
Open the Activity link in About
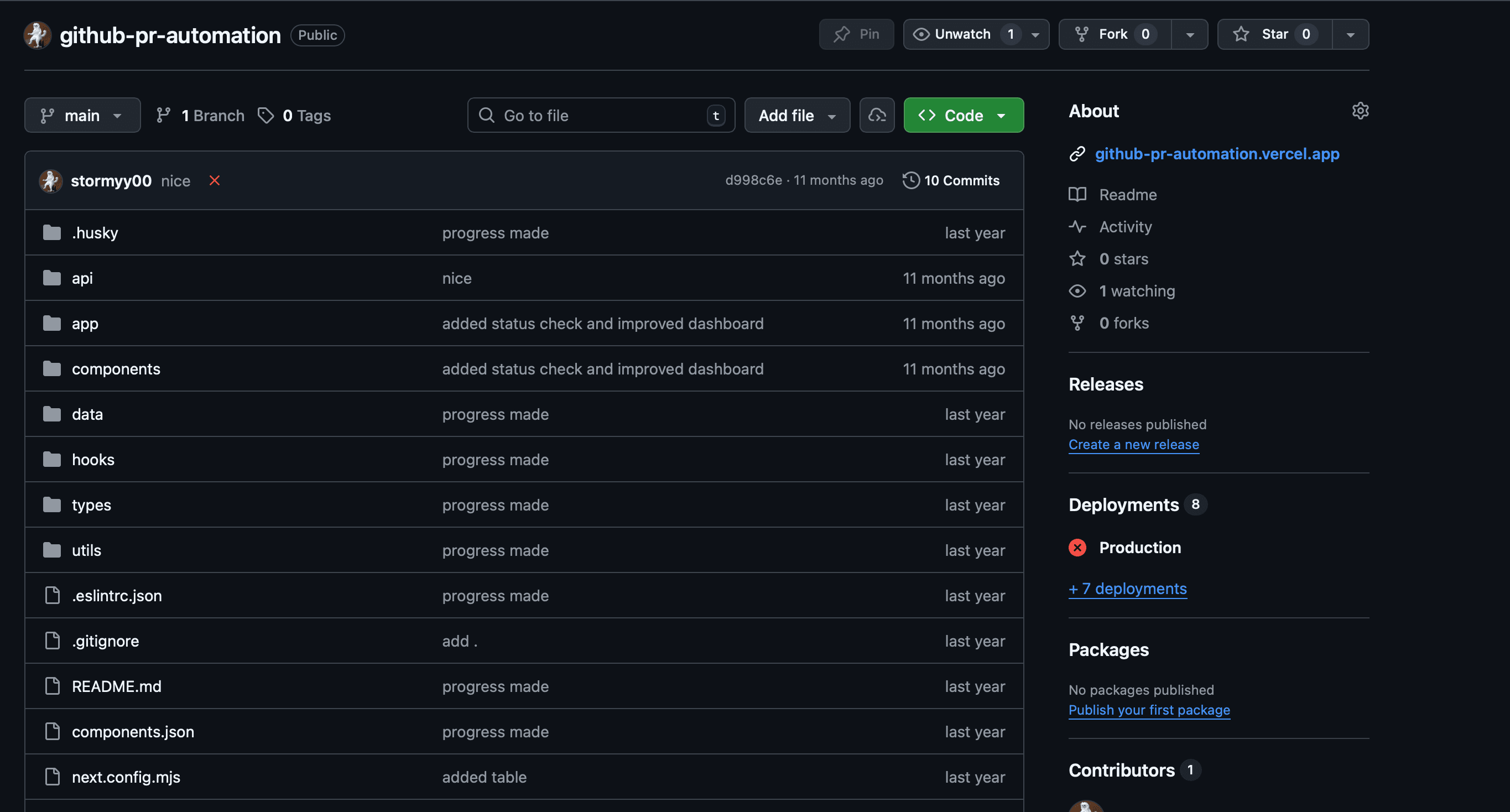pos(1126,227)
